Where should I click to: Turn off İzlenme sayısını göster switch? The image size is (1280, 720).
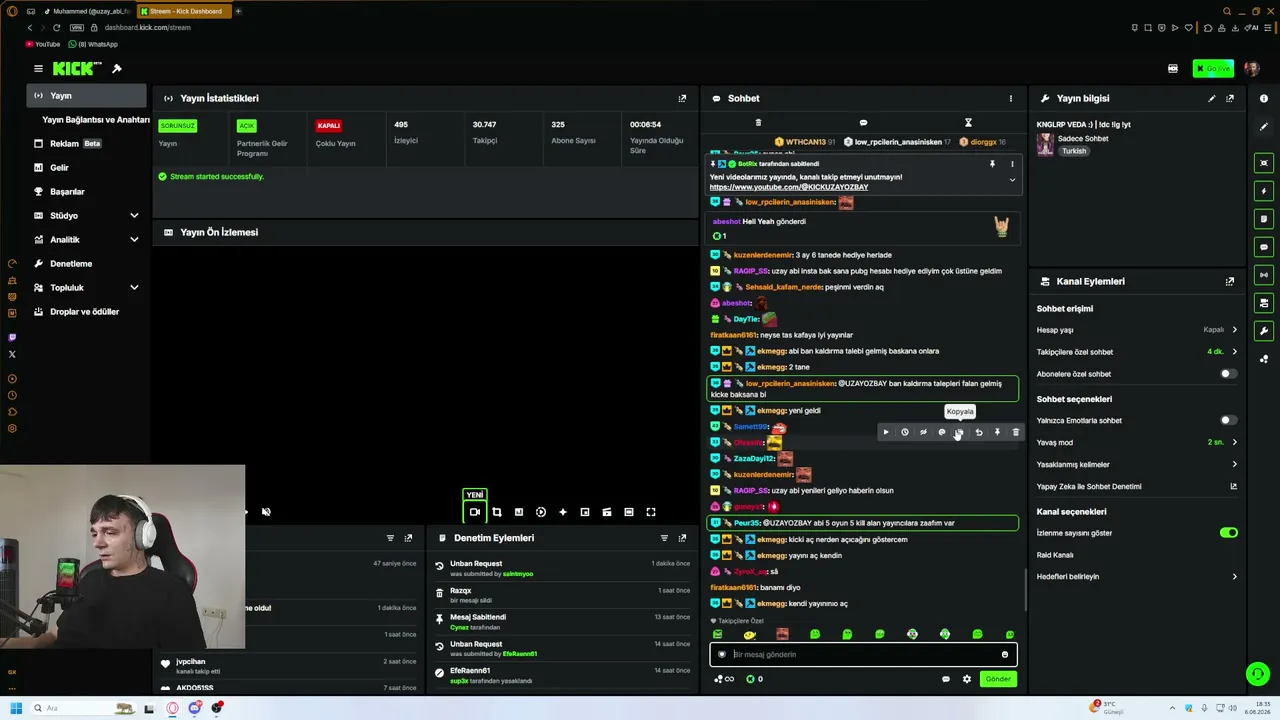coord(1229,533)
